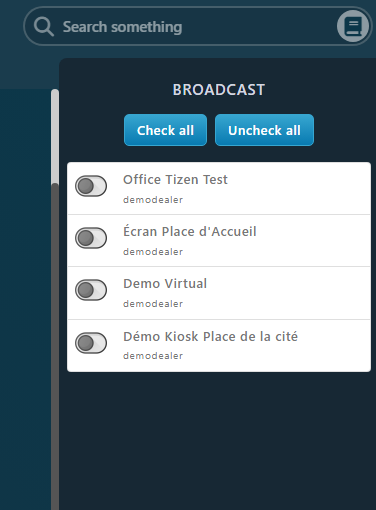Select the Écran Place d'Accueil name
This screenshot has height=510, width=376.
(x=190, y=231)
